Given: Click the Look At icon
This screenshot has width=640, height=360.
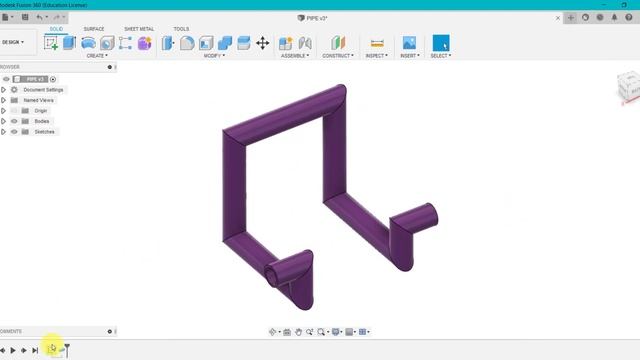Looking at the screenshot, I should 287,332.
